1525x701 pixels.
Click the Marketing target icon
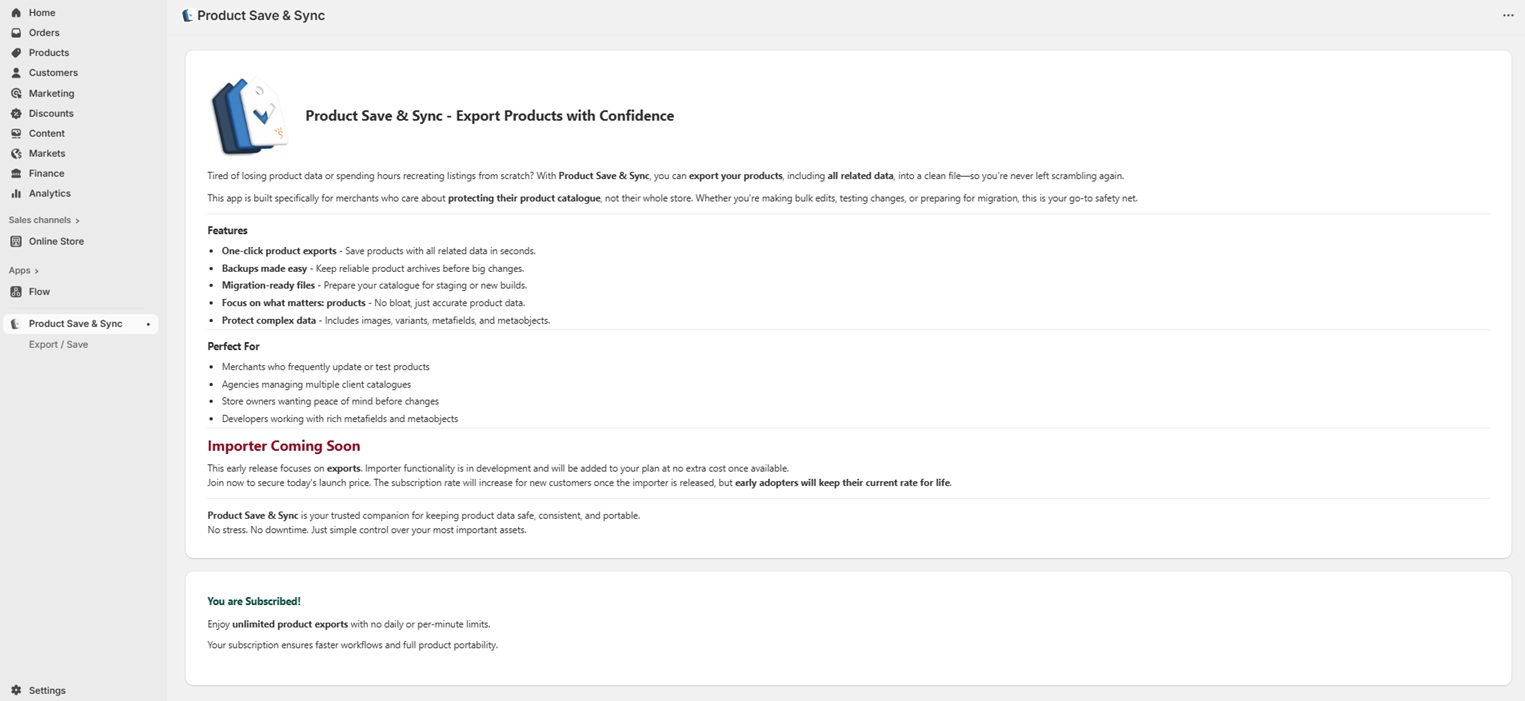coord(16,93)
